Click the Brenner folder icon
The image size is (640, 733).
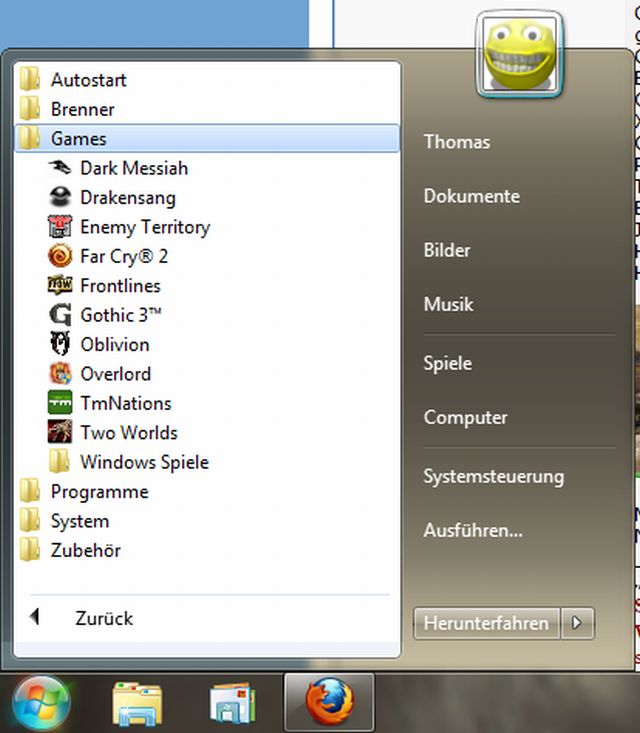pos(30,108)
